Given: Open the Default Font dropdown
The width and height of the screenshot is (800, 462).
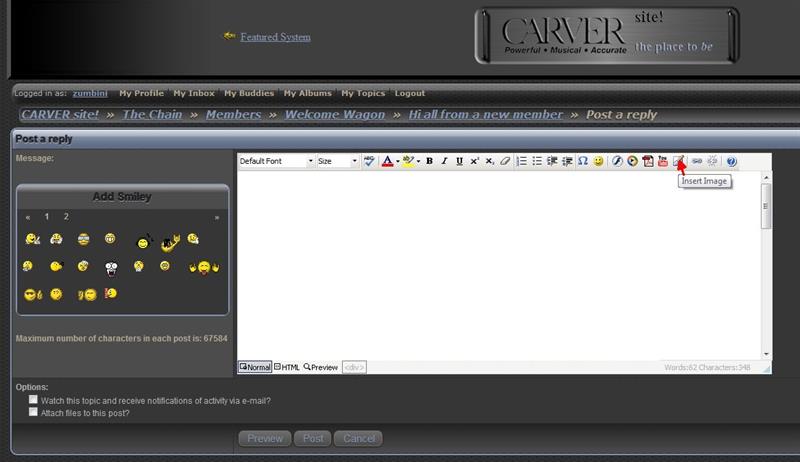Looking at the screenshot, I should (276, 161).
